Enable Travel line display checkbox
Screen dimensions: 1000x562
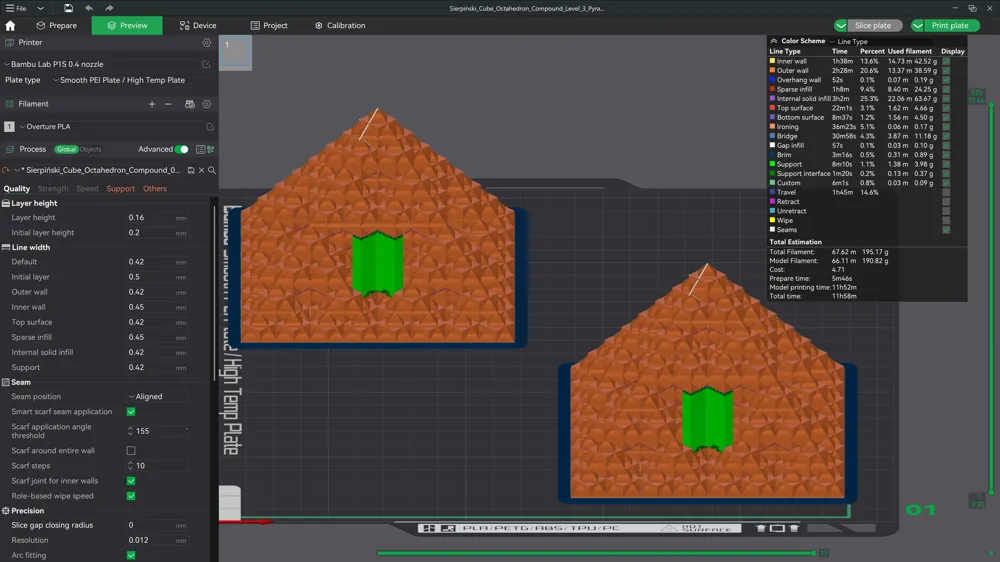(x=946, y=192)
